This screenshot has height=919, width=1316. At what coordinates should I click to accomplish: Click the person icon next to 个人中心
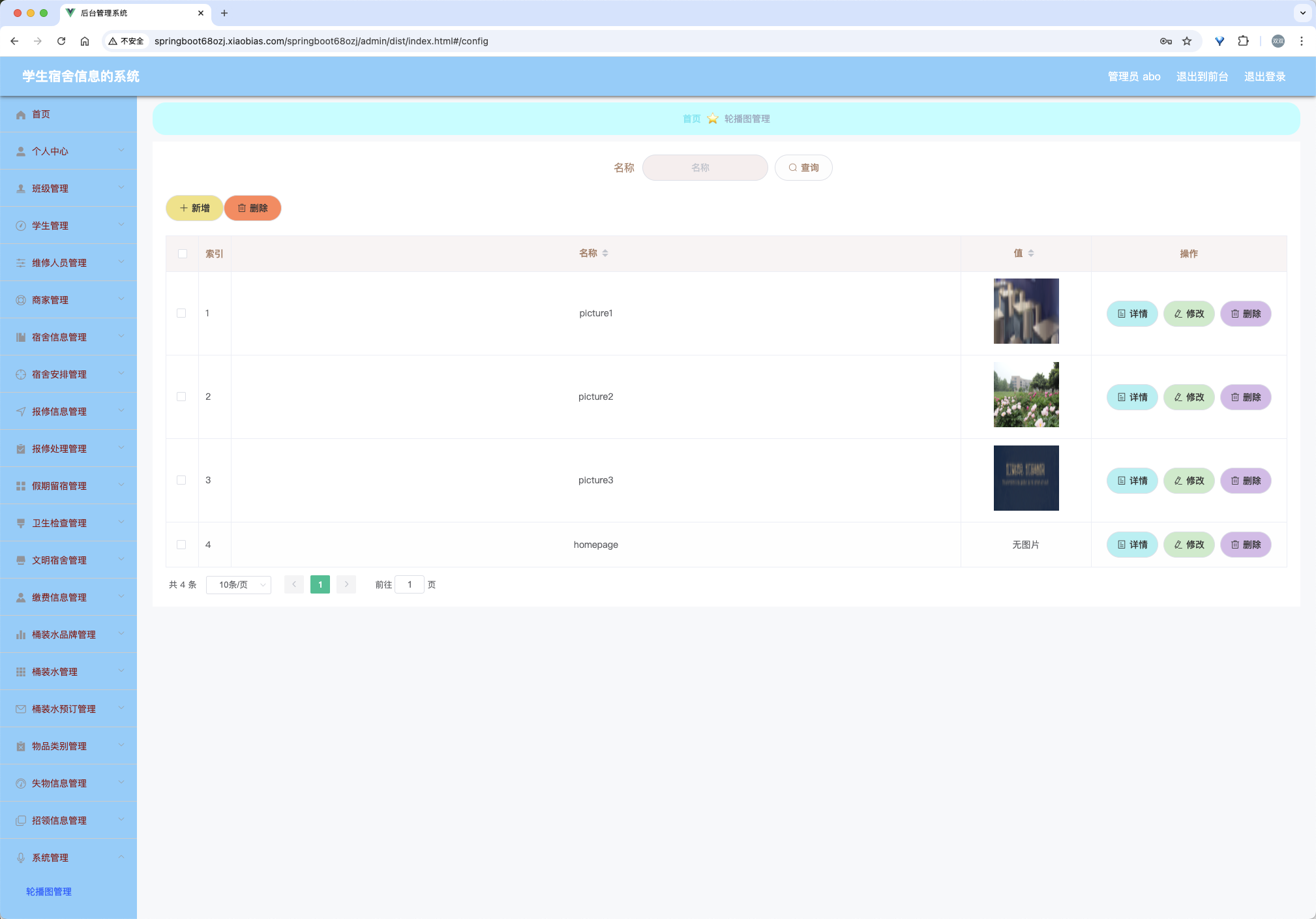21,151
